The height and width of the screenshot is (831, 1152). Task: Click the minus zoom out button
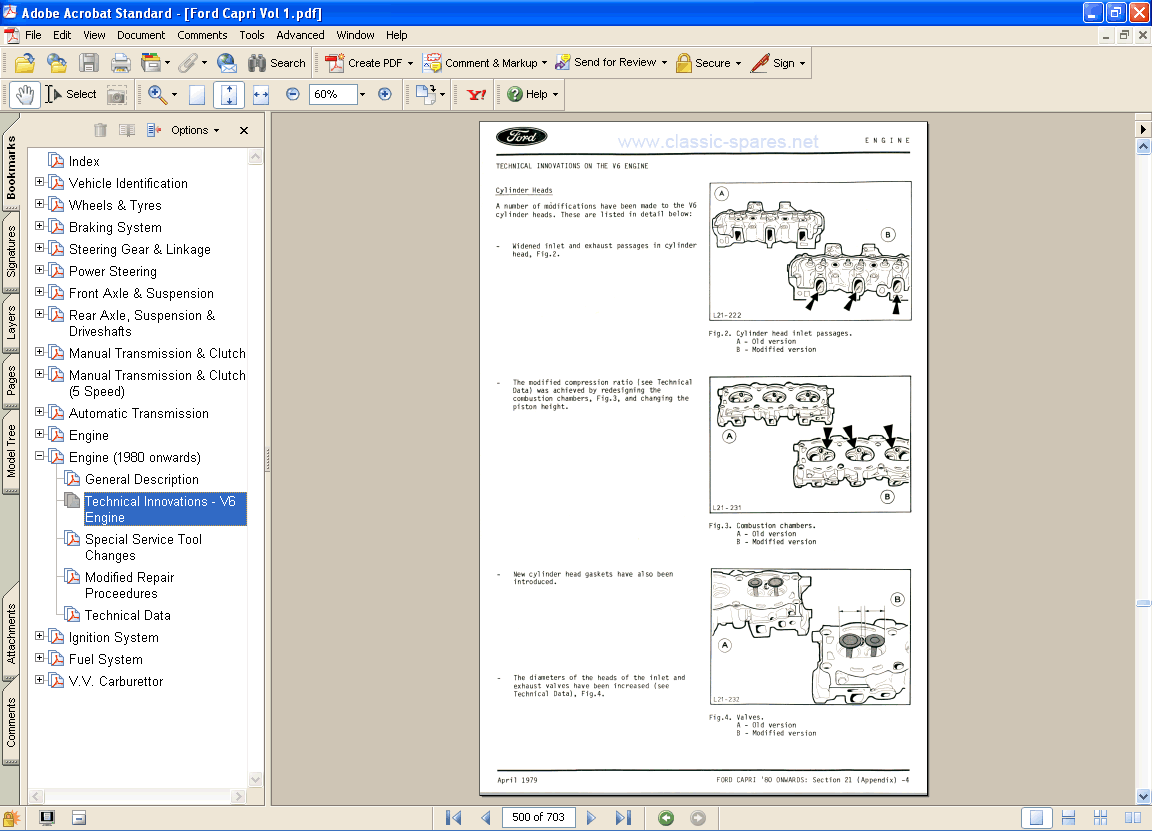[292, 94]
